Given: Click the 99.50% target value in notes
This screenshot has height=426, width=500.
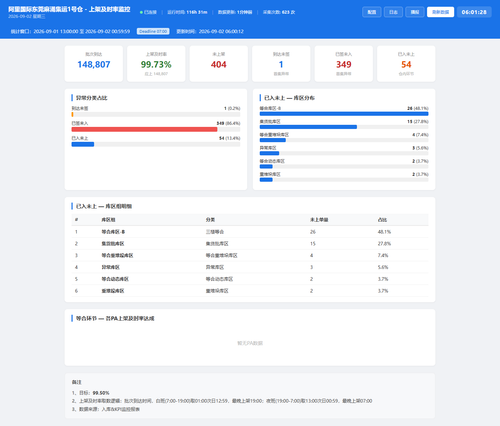Looking at the screenshot, I should tap(101, 393).
